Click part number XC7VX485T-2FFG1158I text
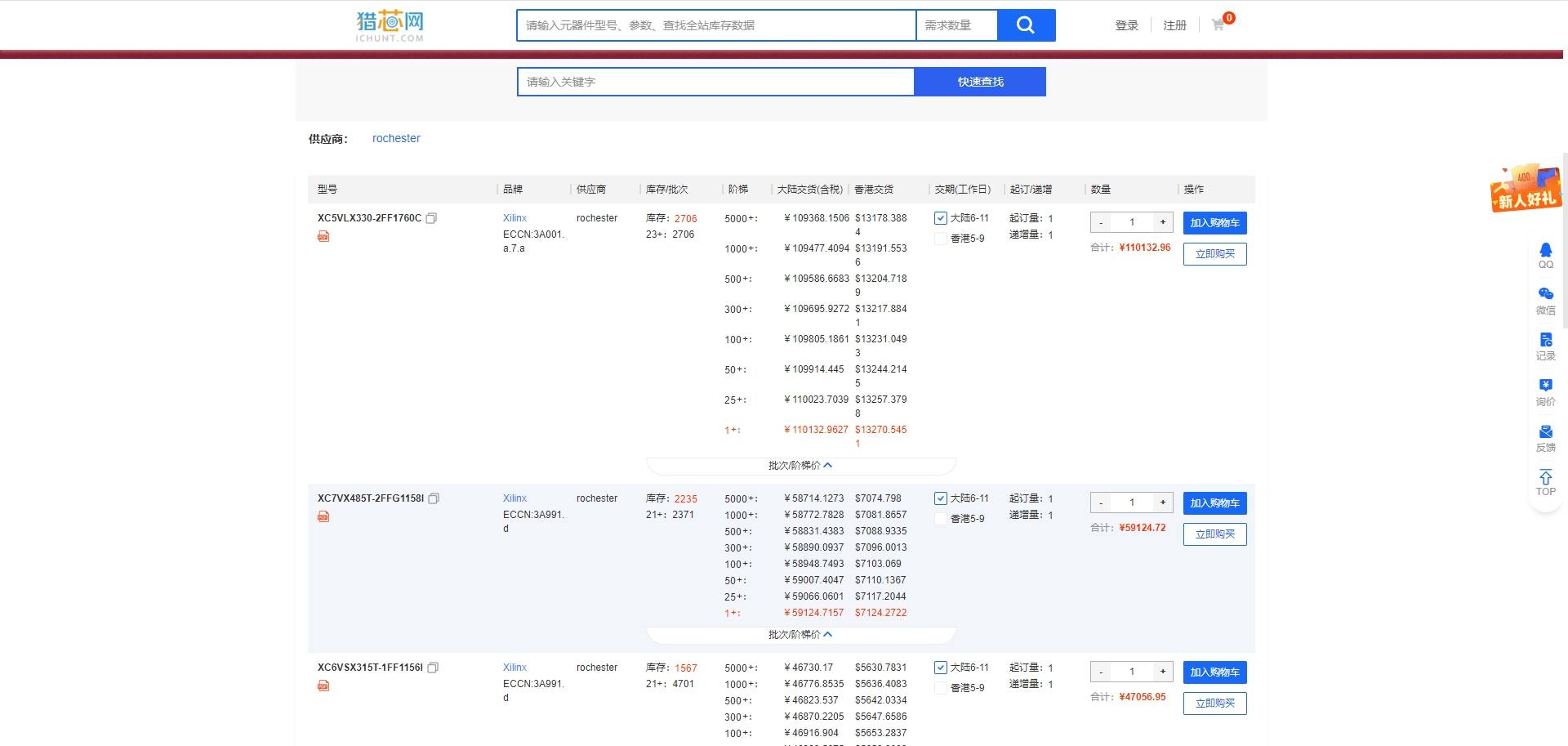This screenshot has height=746, width=1568. (371, 498)
